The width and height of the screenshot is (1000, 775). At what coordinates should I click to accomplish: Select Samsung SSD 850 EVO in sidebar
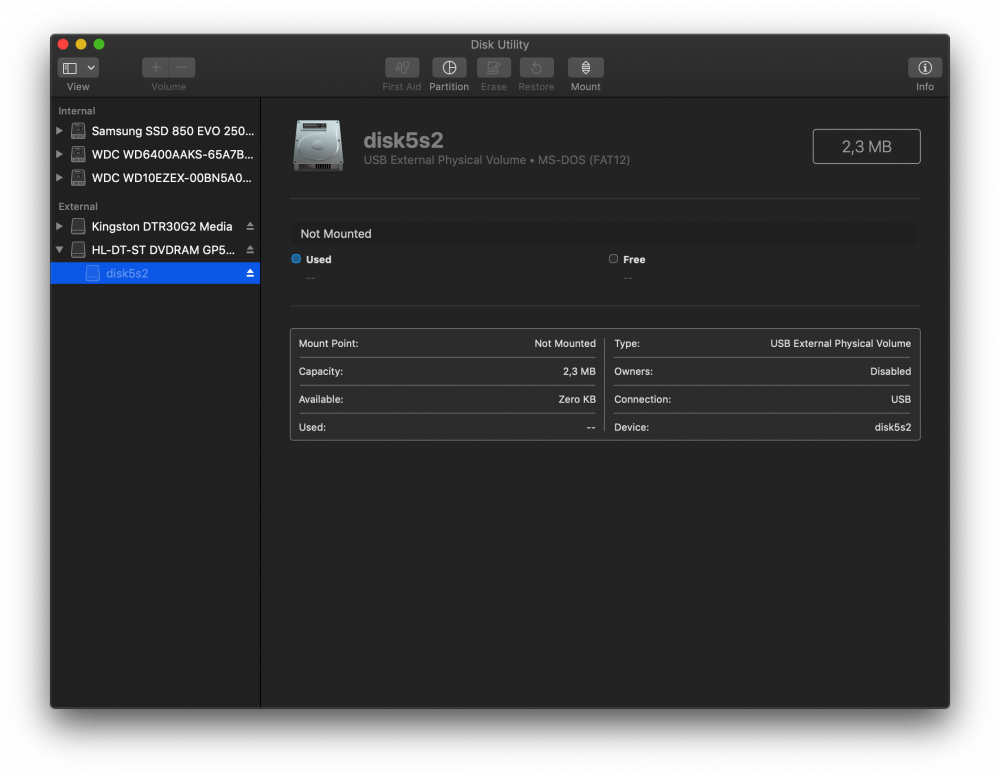point(155,131)
